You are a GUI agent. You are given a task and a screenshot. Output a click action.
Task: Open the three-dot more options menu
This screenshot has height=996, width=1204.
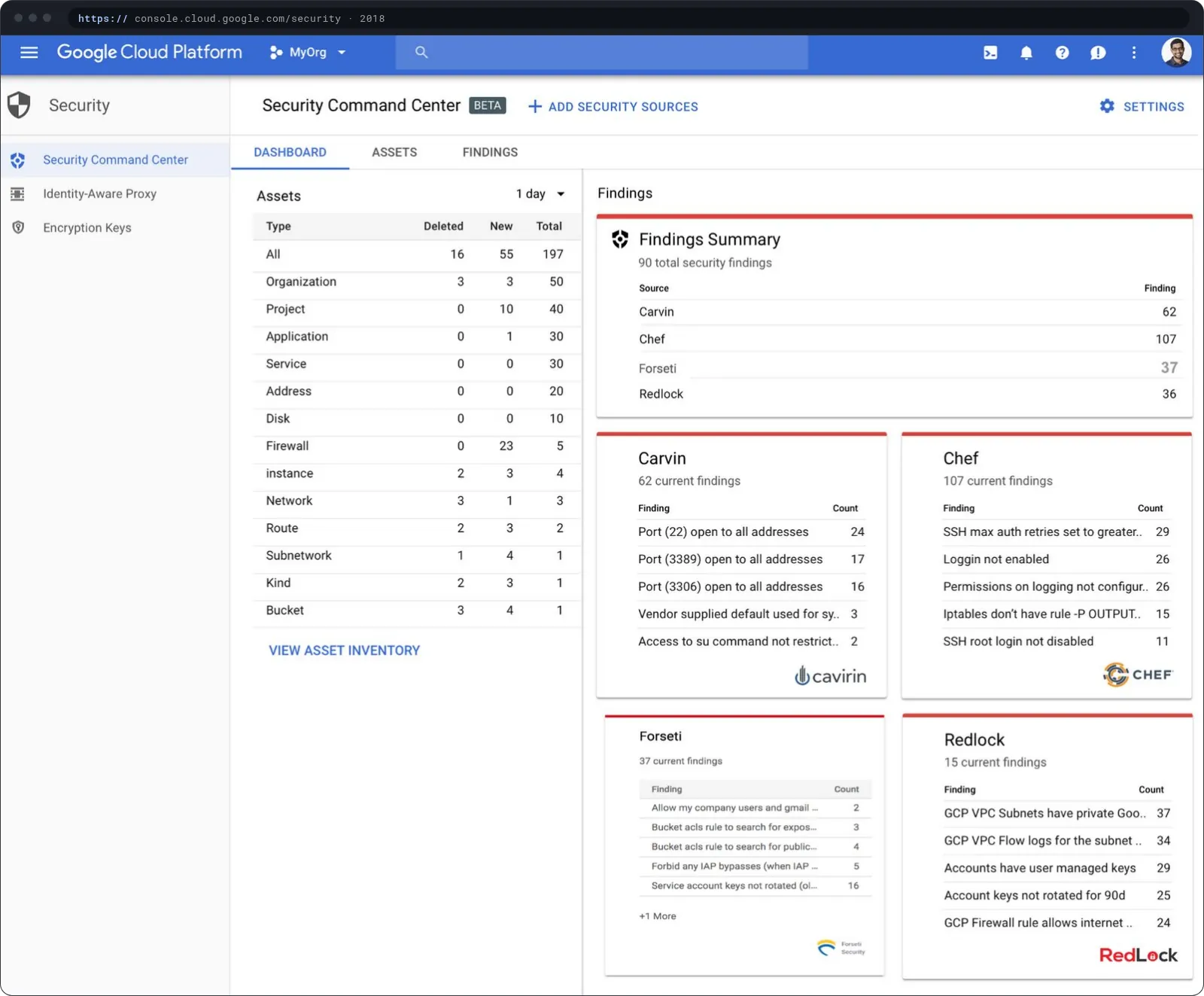[1134, 53]
